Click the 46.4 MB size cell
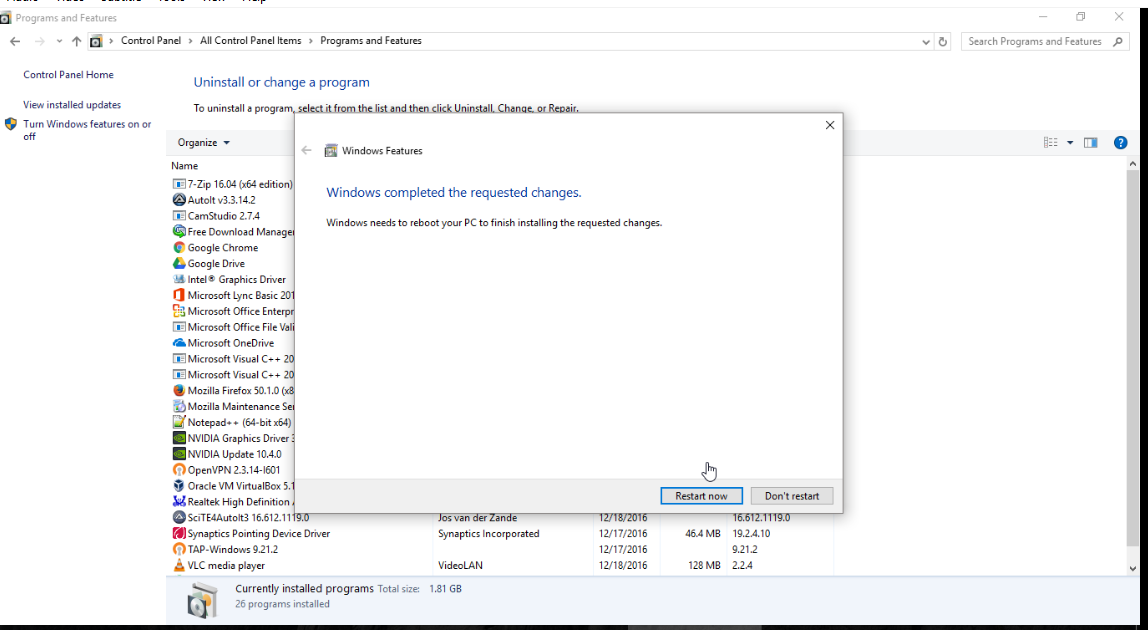This screenshot has height=630, width=1148. [x=703, y=533]
